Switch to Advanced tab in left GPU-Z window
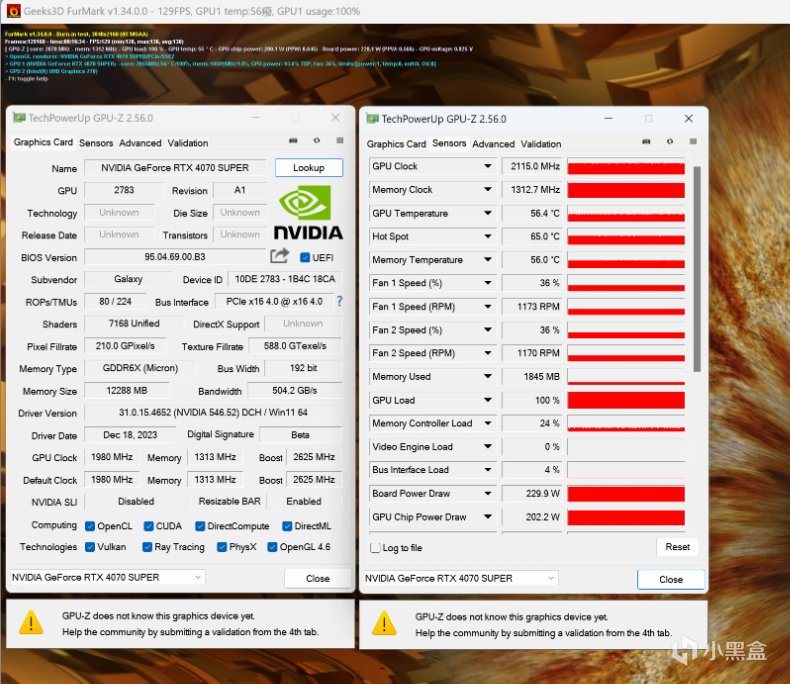The image size is (790, 684). coord(140,143)
